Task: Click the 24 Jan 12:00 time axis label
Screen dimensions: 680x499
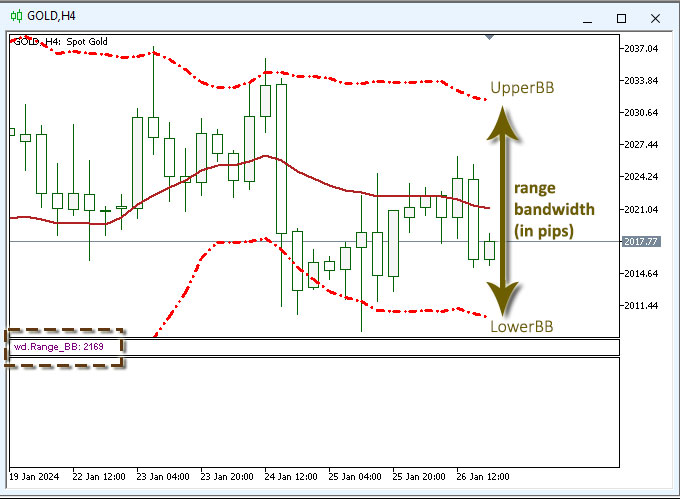Action: coord(291,476)
